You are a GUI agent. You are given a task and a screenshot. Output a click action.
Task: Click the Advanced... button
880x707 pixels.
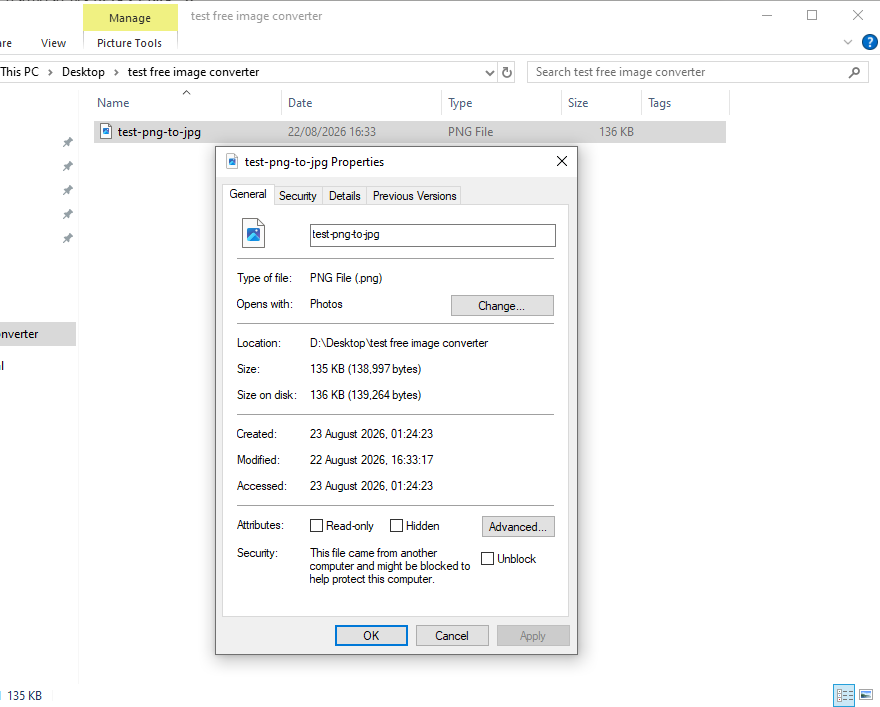click(x=518, y=527)
